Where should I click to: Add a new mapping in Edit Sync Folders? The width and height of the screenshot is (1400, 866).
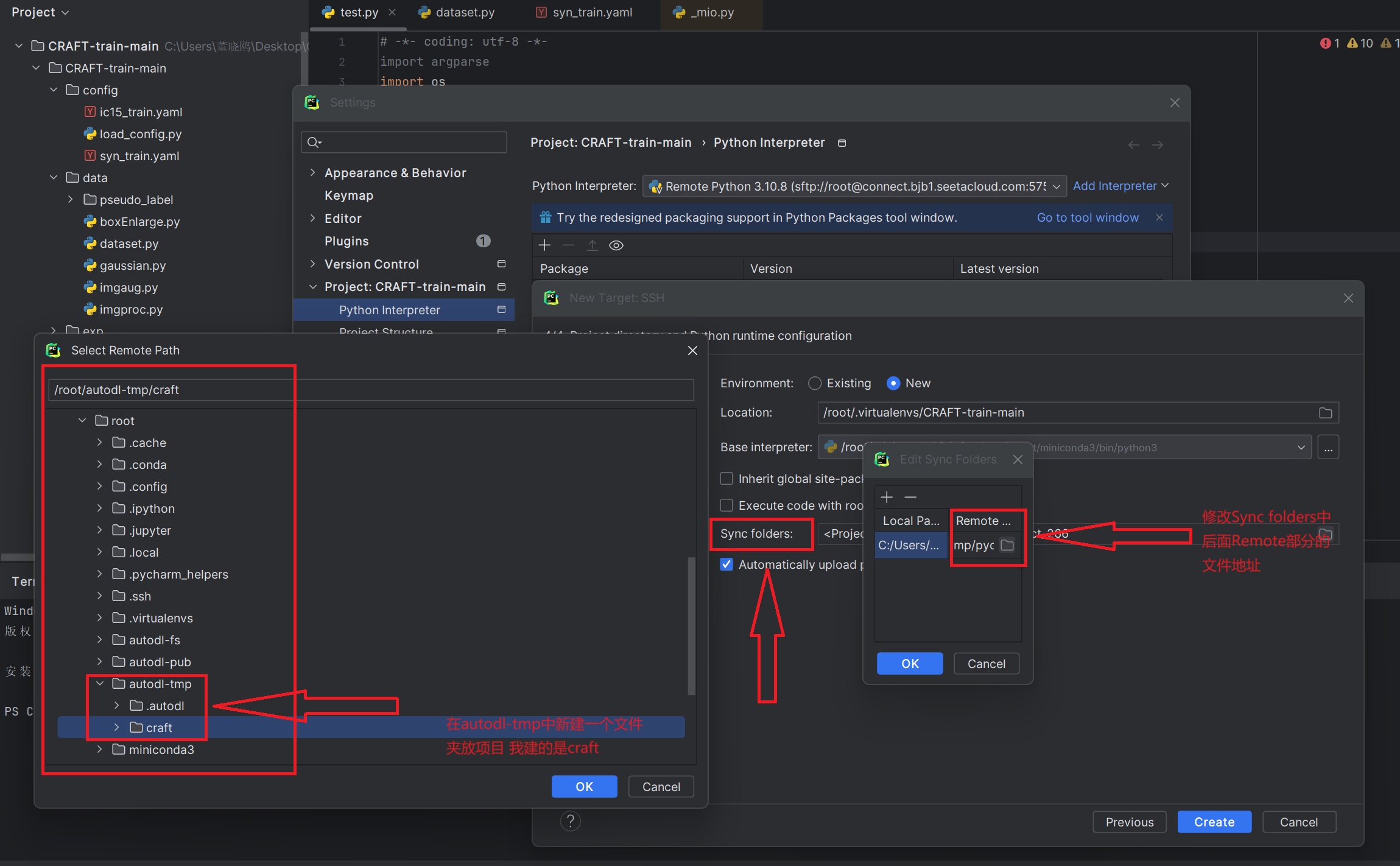tap(887, 498)
